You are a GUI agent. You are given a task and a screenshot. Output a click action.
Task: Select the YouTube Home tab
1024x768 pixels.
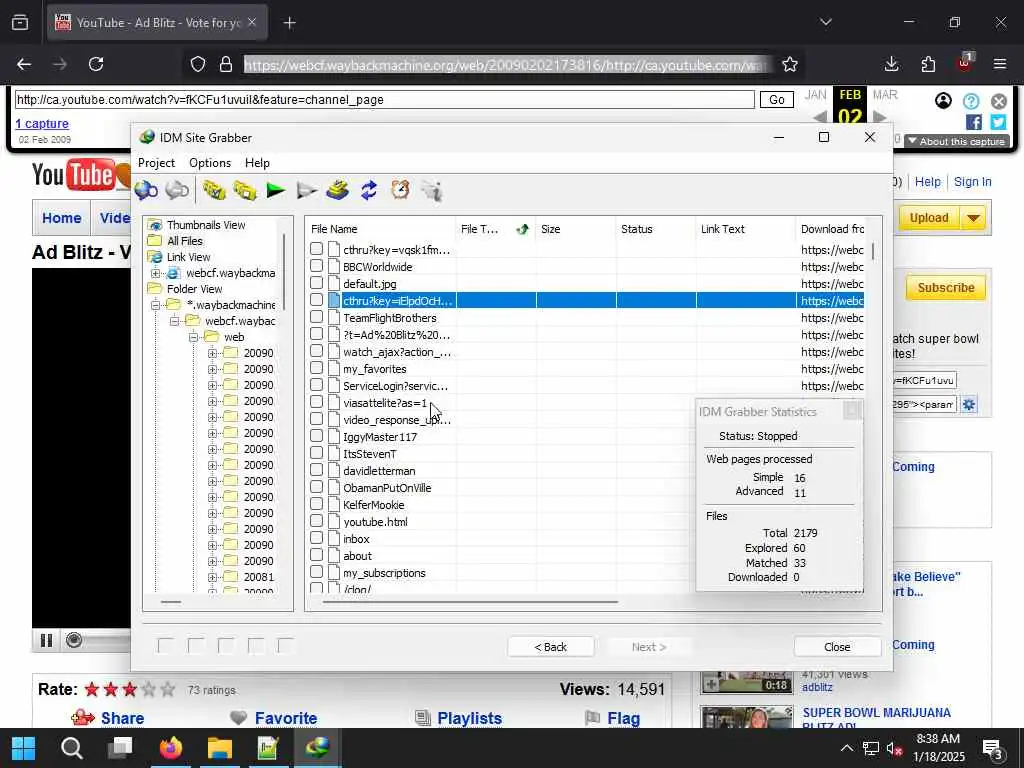(x=62, y=218)
